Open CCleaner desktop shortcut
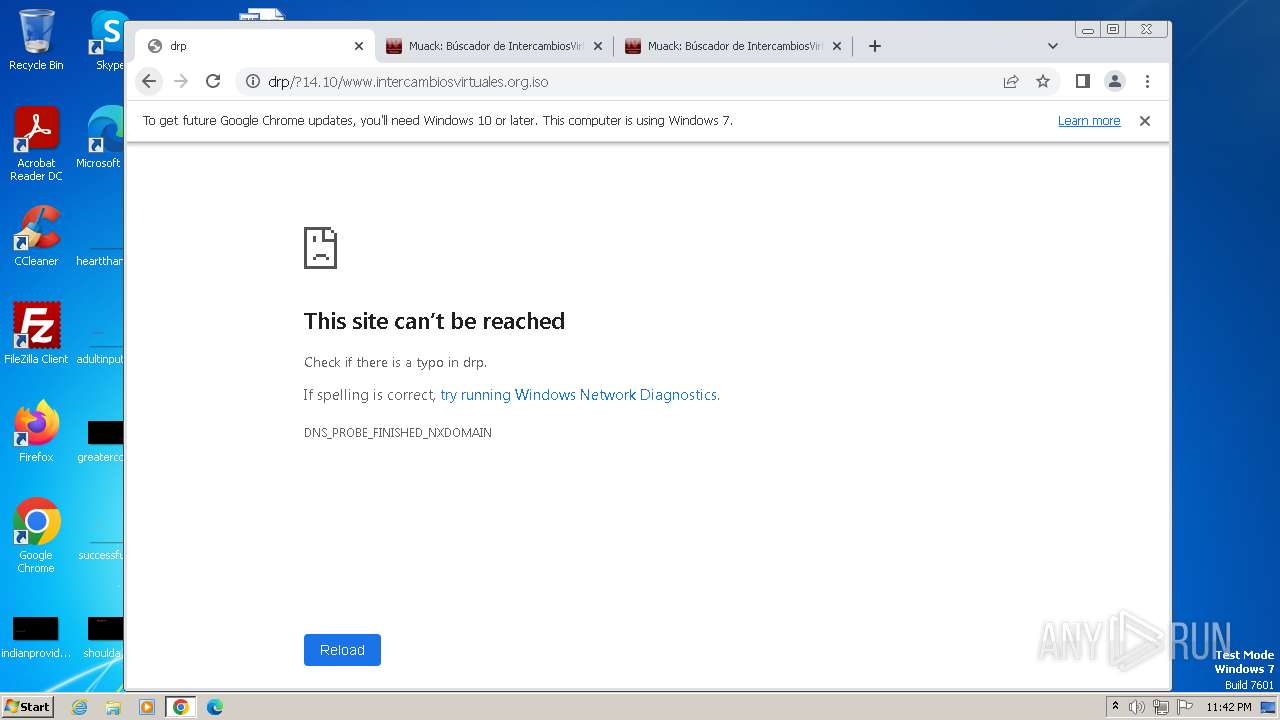The height and width of the screenshot is (720, 1280). coord(36,236)
